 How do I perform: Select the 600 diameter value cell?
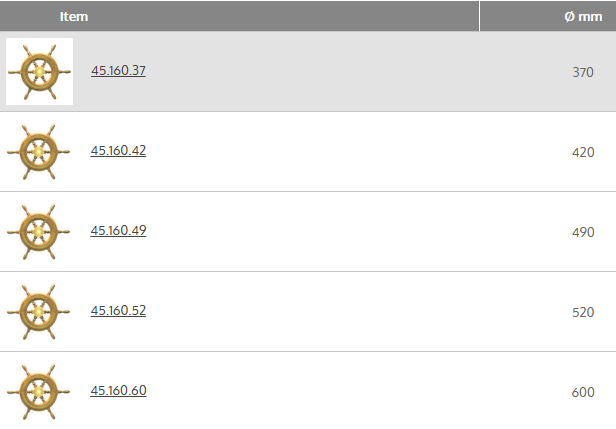(583, 393)
